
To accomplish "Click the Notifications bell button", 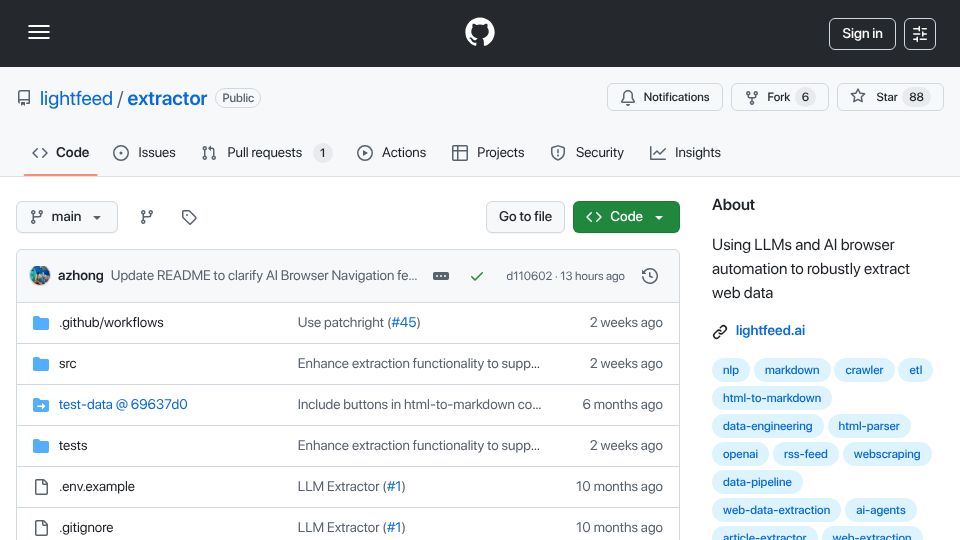I will 664,97.
